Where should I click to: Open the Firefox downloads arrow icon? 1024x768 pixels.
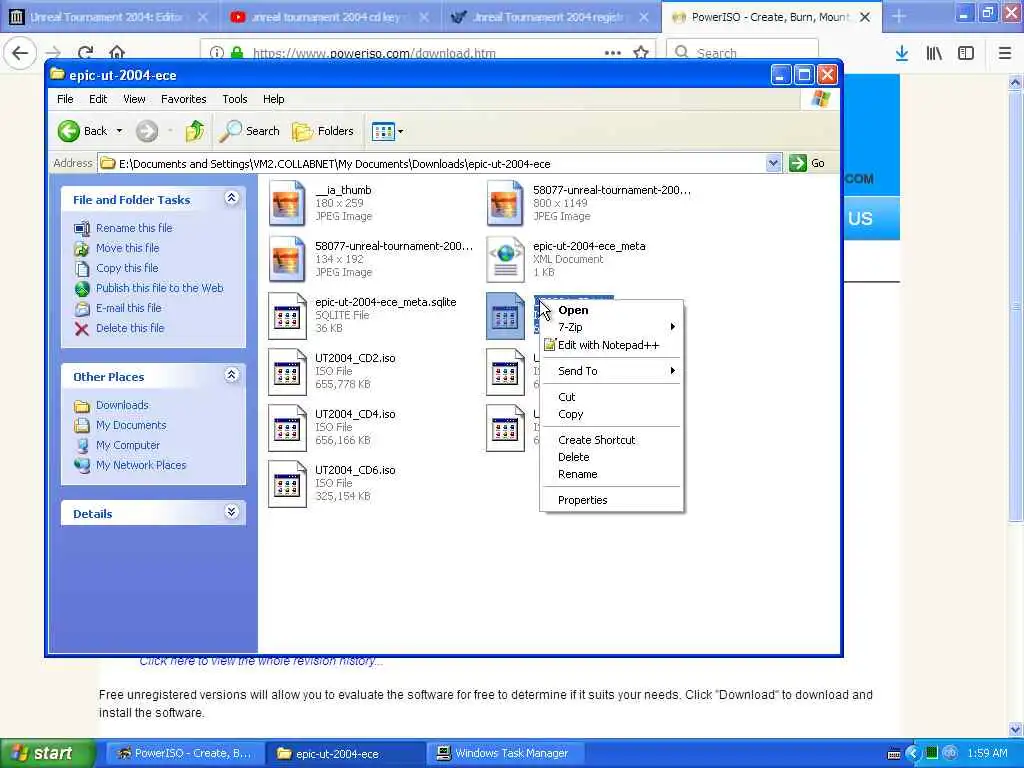click(902, 54)
